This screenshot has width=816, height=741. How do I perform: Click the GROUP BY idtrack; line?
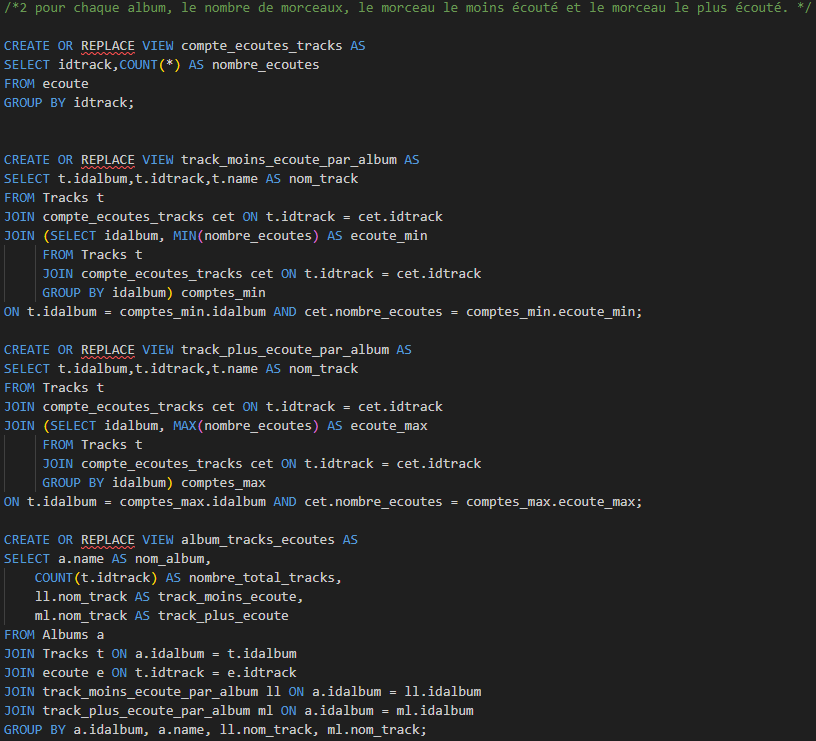click(68, 103)
